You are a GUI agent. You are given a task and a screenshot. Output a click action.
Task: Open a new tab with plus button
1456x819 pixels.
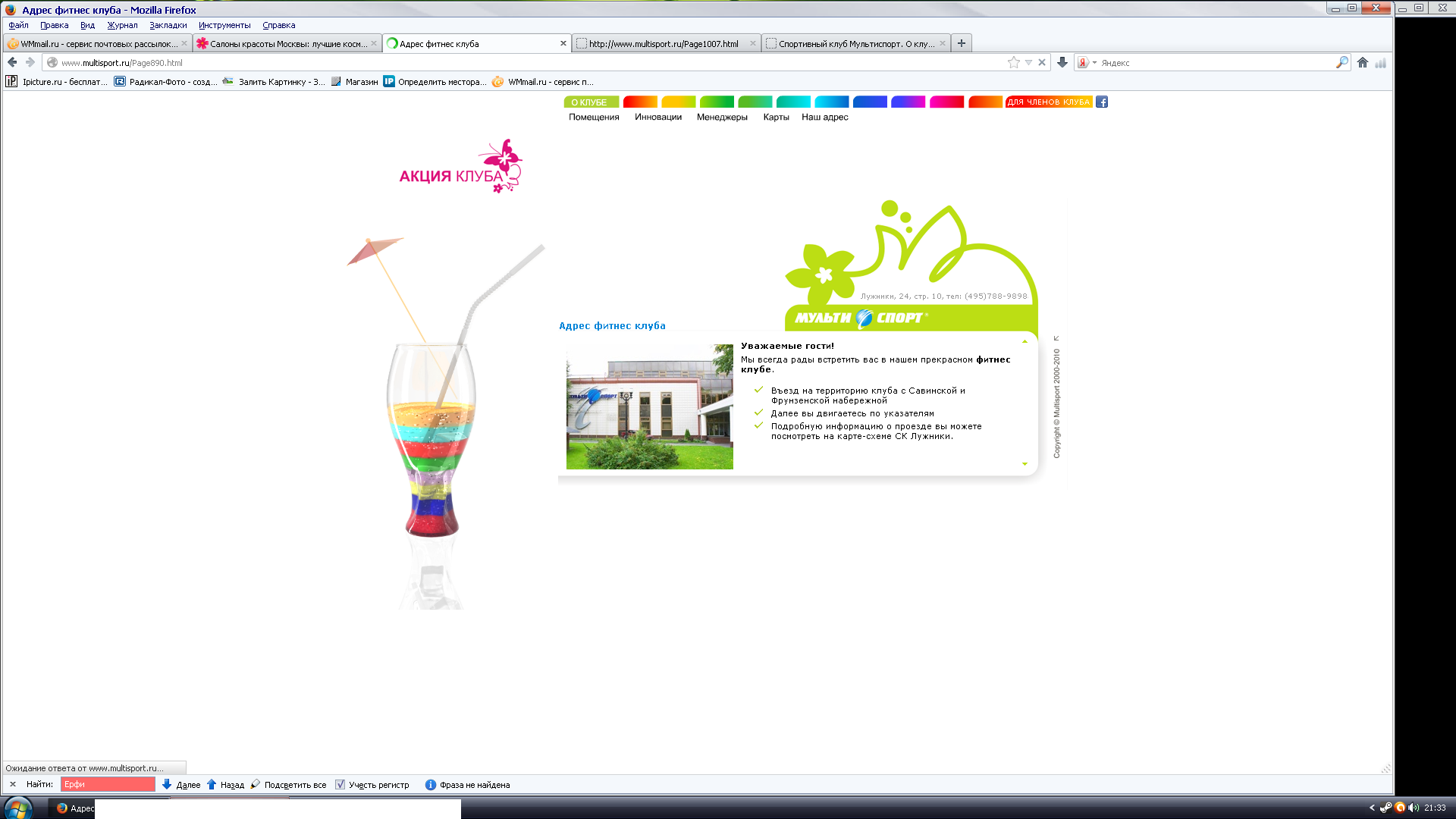(x=962, y=43)
